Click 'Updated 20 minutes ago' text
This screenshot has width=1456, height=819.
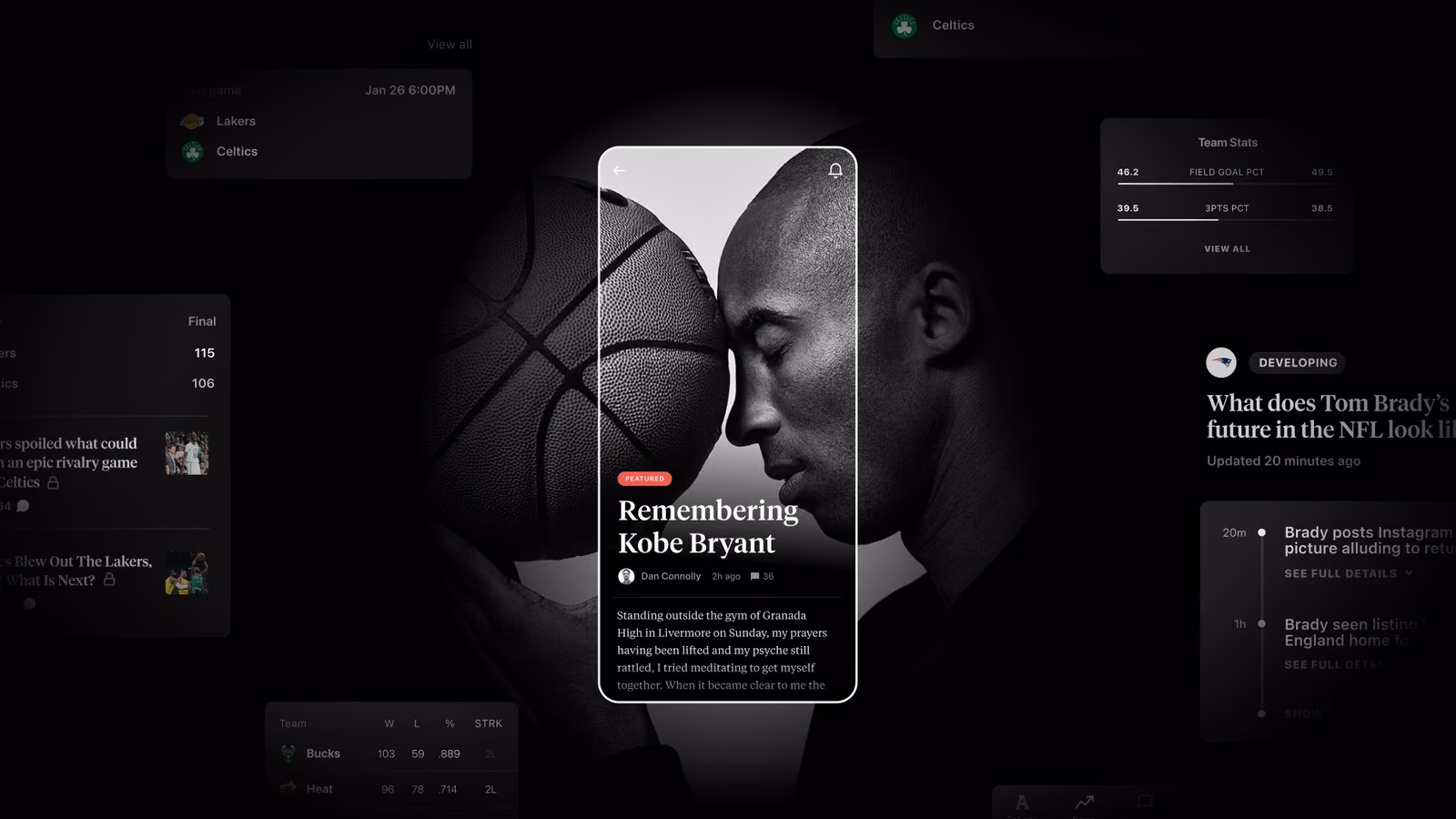(x=1283, y=460)
